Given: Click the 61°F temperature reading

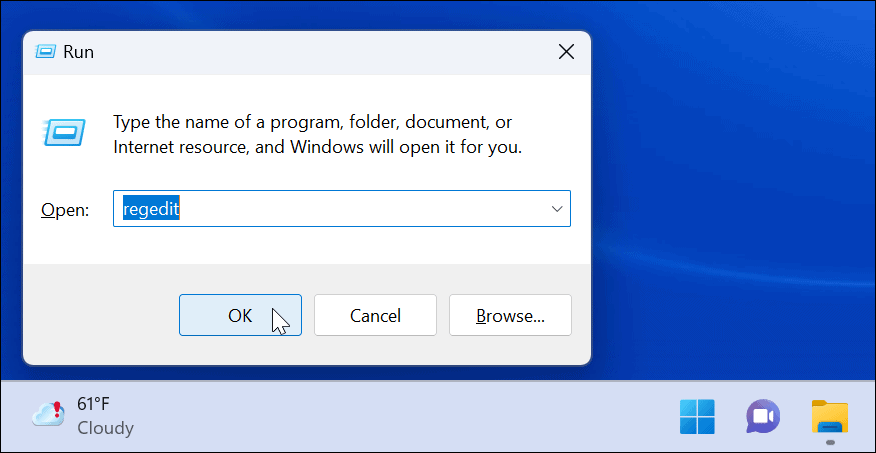Looking at the screenshot, I should coord(94,404).
